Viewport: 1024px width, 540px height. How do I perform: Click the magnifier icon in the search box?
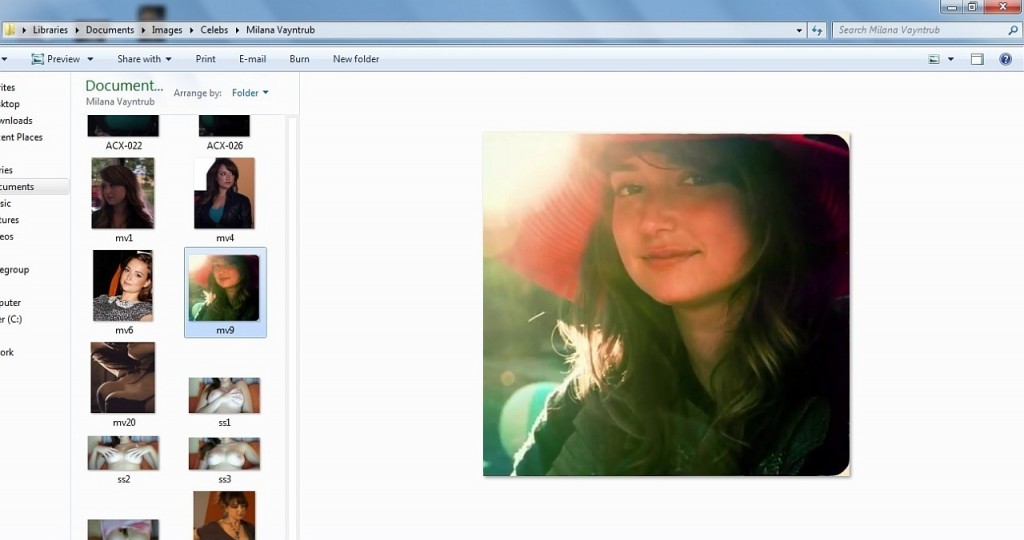(x=1012, y=30)
